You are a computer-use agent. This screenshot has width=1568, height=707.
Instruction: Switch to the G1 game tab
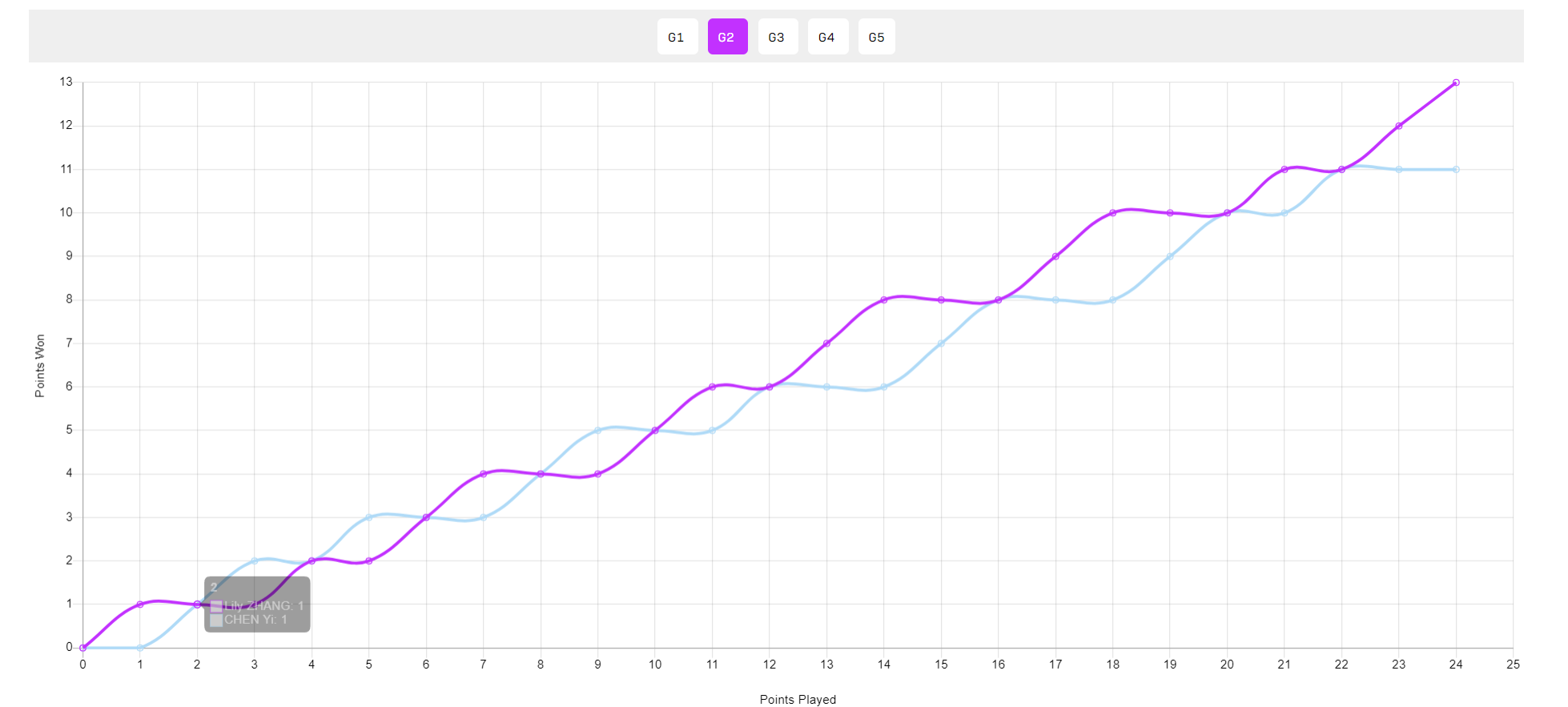(677, 37)
